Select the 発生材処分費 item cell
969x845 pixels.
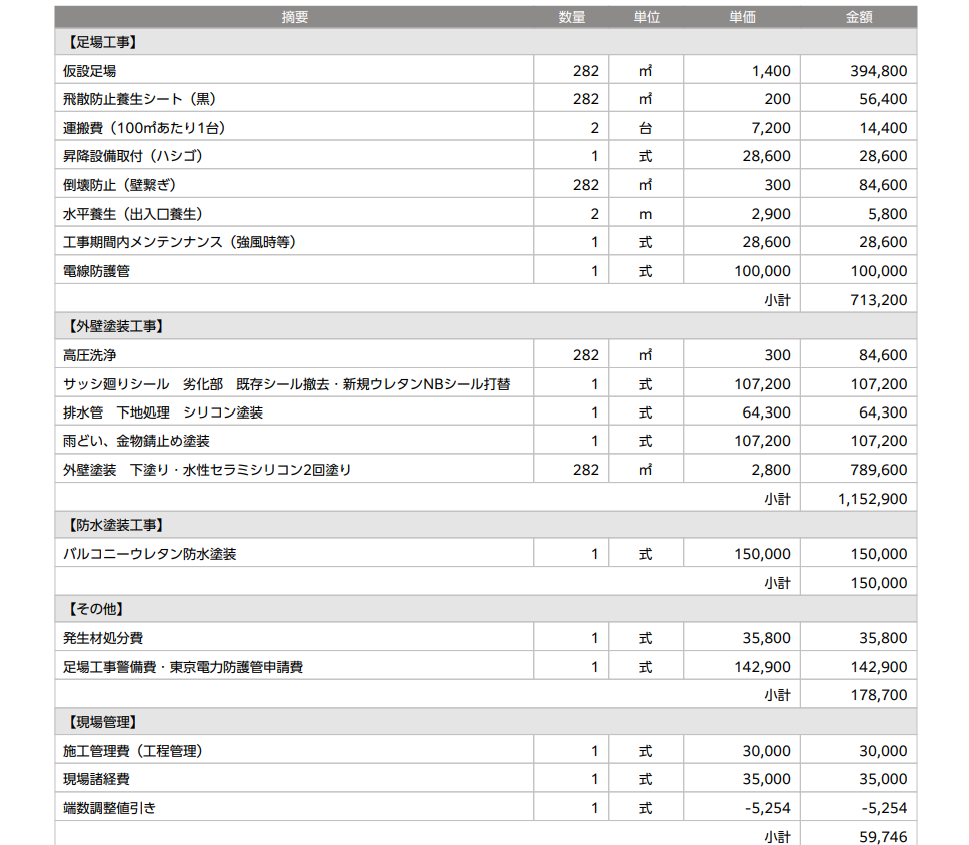click(103, 638)
